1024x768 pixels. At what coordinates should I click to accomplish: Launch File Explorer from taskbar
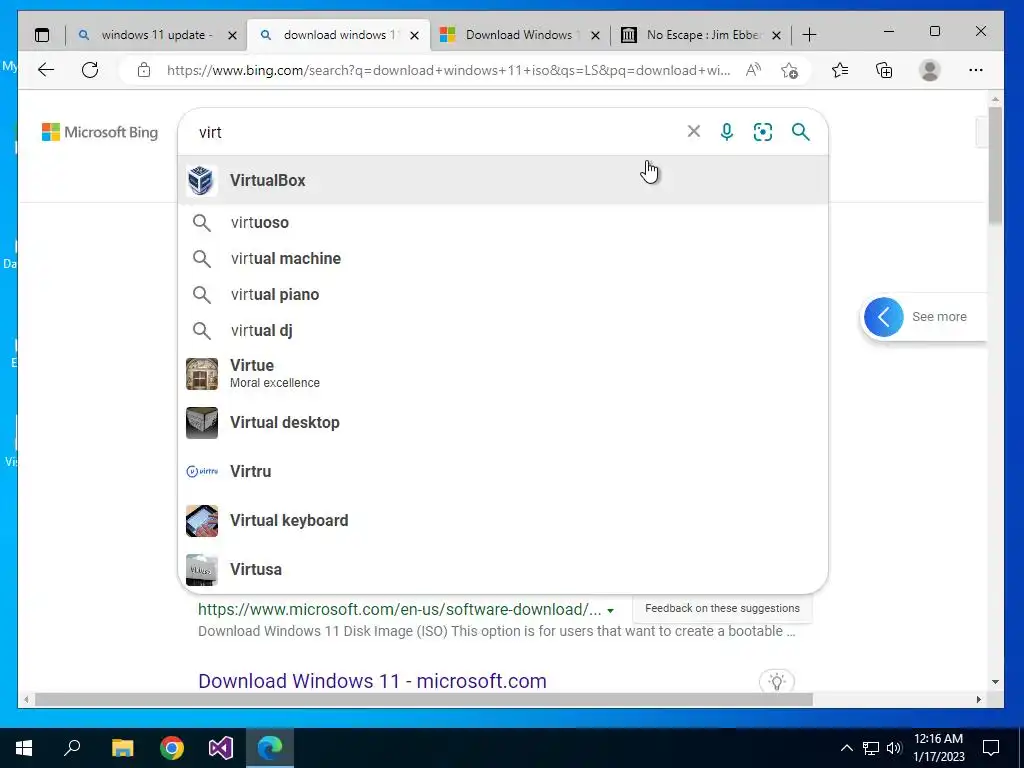click(x=122, y=748)
